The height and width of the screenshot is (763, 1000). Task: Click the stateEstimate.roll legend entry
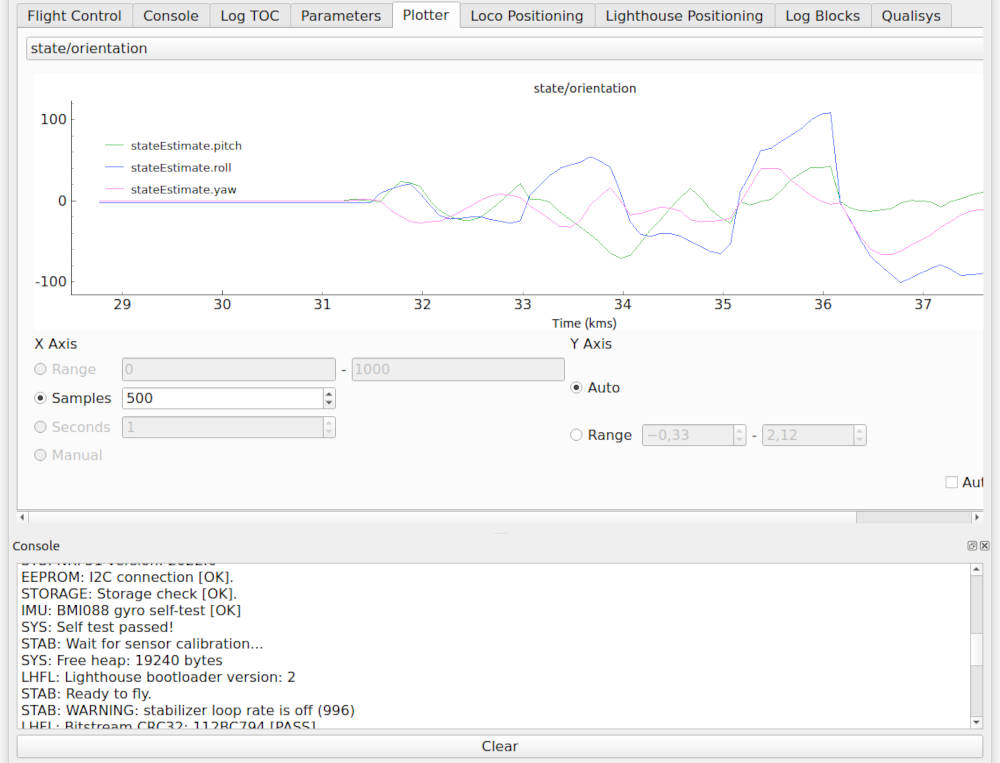coord(168,168)
